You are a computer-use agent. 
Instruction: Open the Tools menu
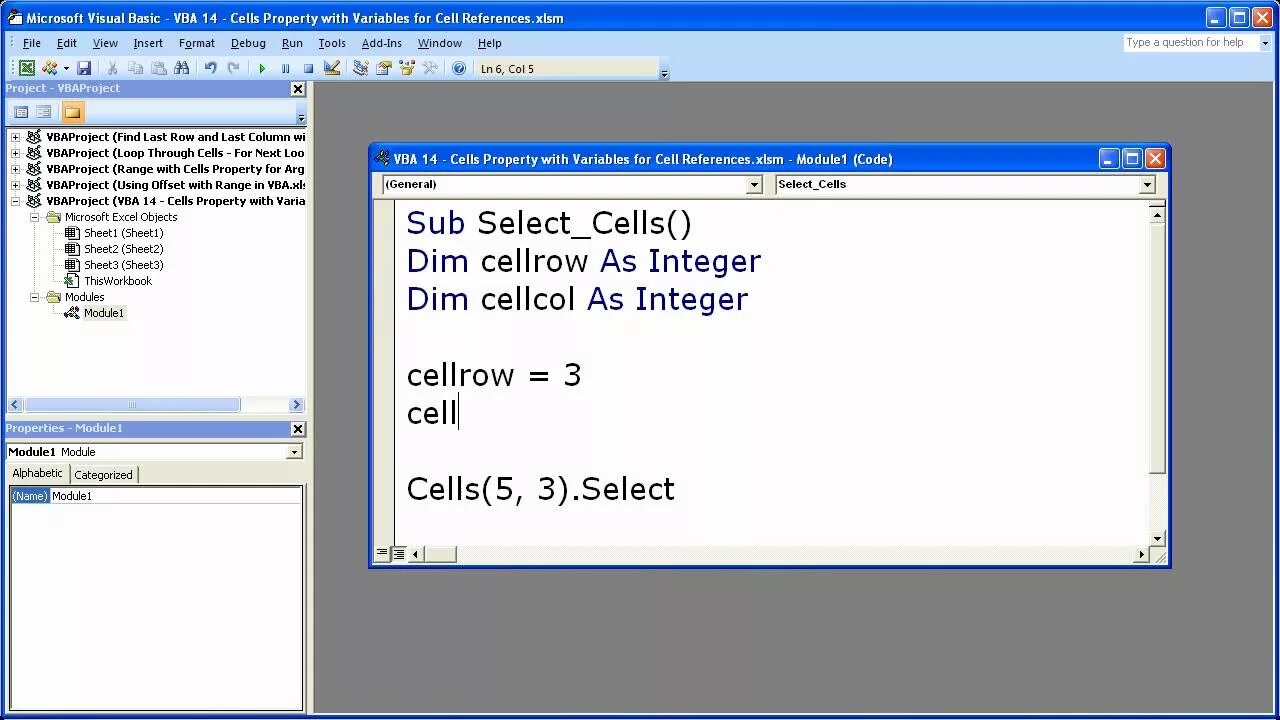pos(332,43)
